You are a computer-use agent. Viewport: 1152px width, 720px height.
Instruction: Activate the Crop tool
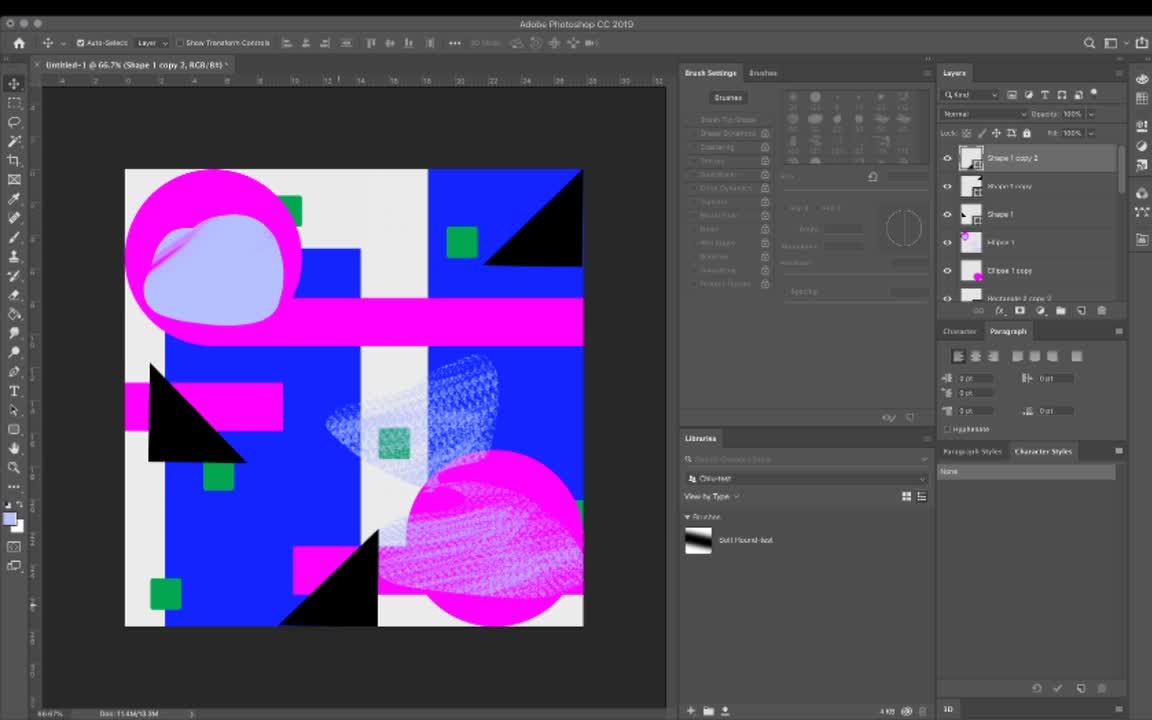click(14, 160)
